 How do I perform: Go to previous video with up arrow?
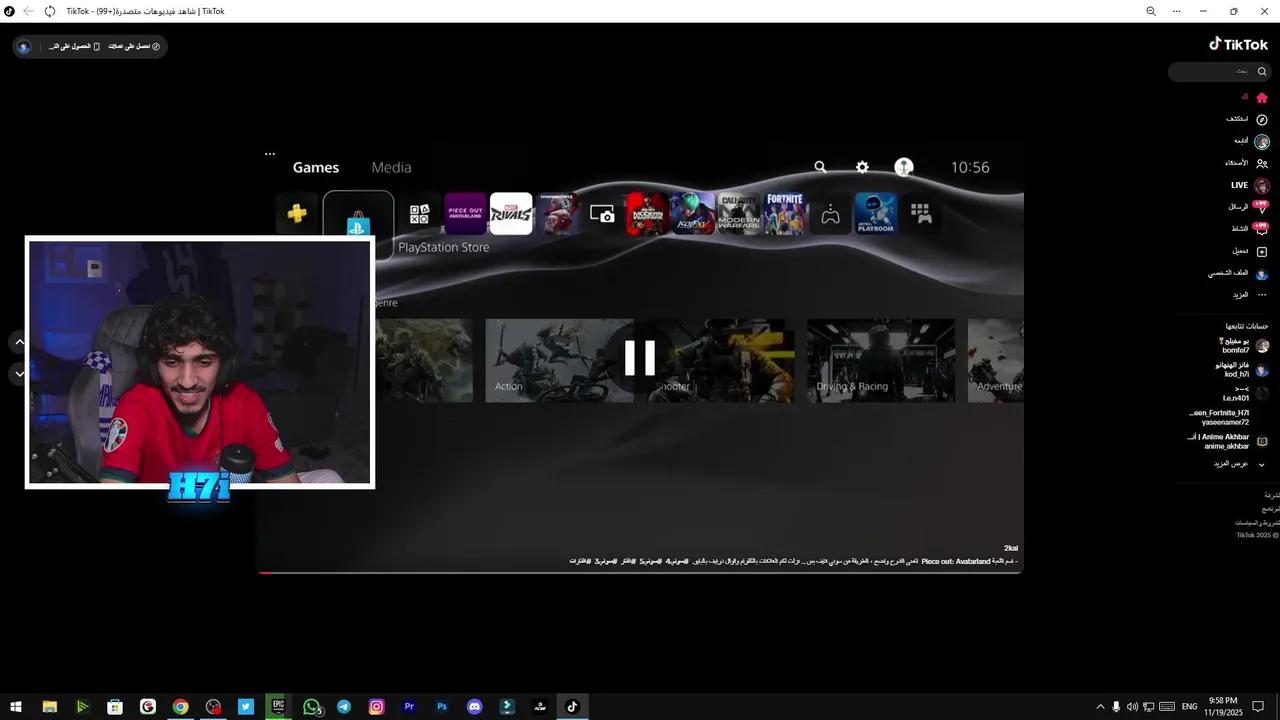(x=19, y=342)
